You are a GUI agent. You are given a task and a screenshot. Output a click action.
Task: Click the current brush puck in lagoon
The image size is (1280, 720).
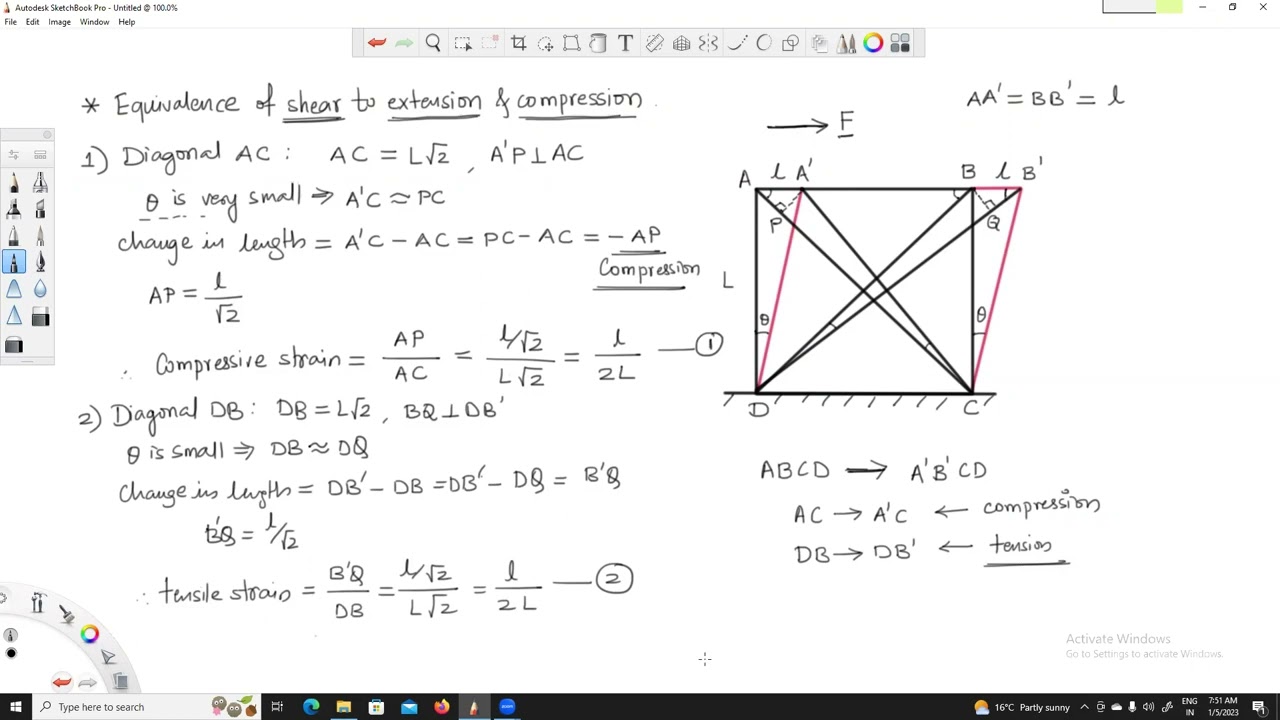[x=11, y=635]
